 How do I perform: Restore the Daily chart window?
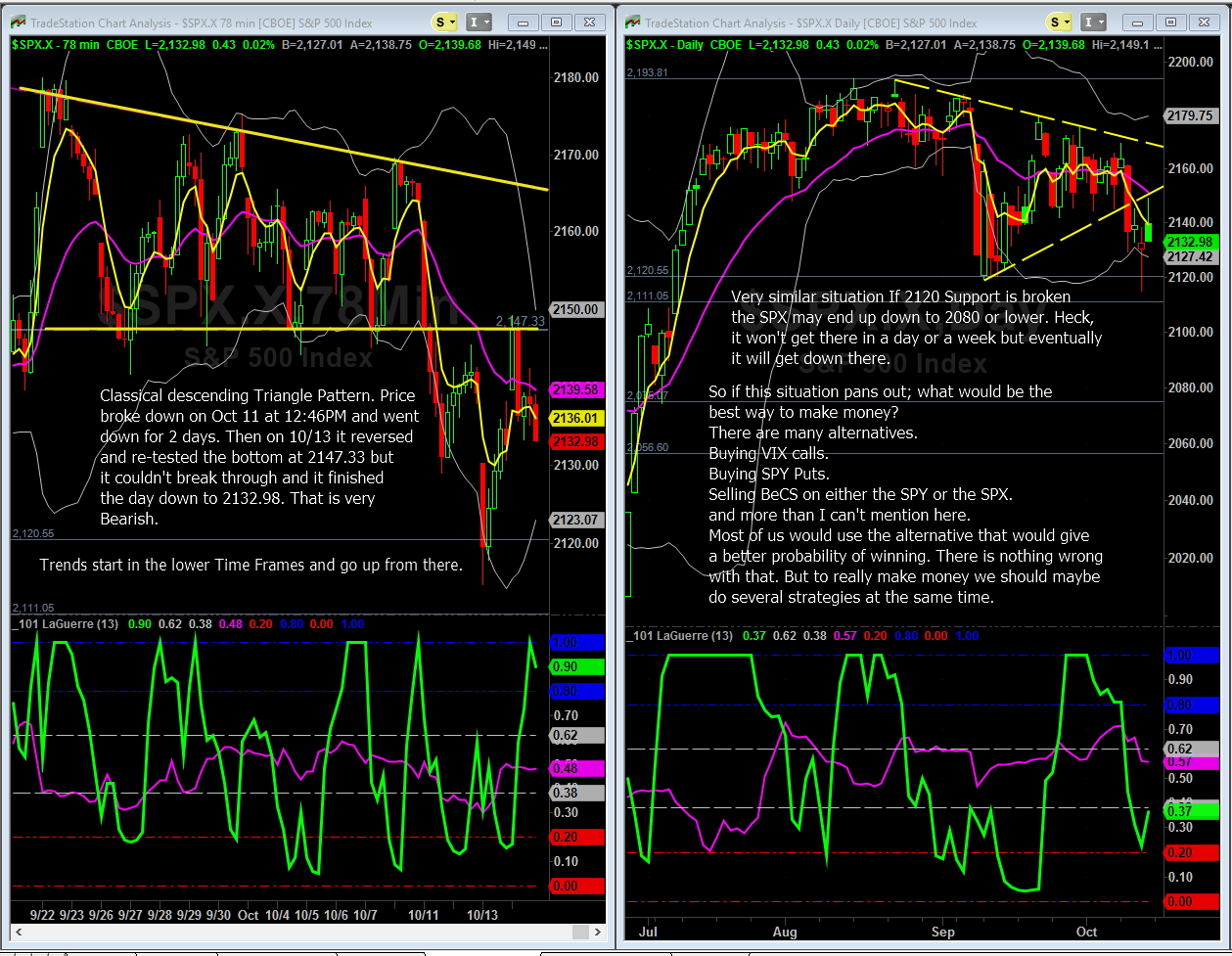pos(1172,22)
